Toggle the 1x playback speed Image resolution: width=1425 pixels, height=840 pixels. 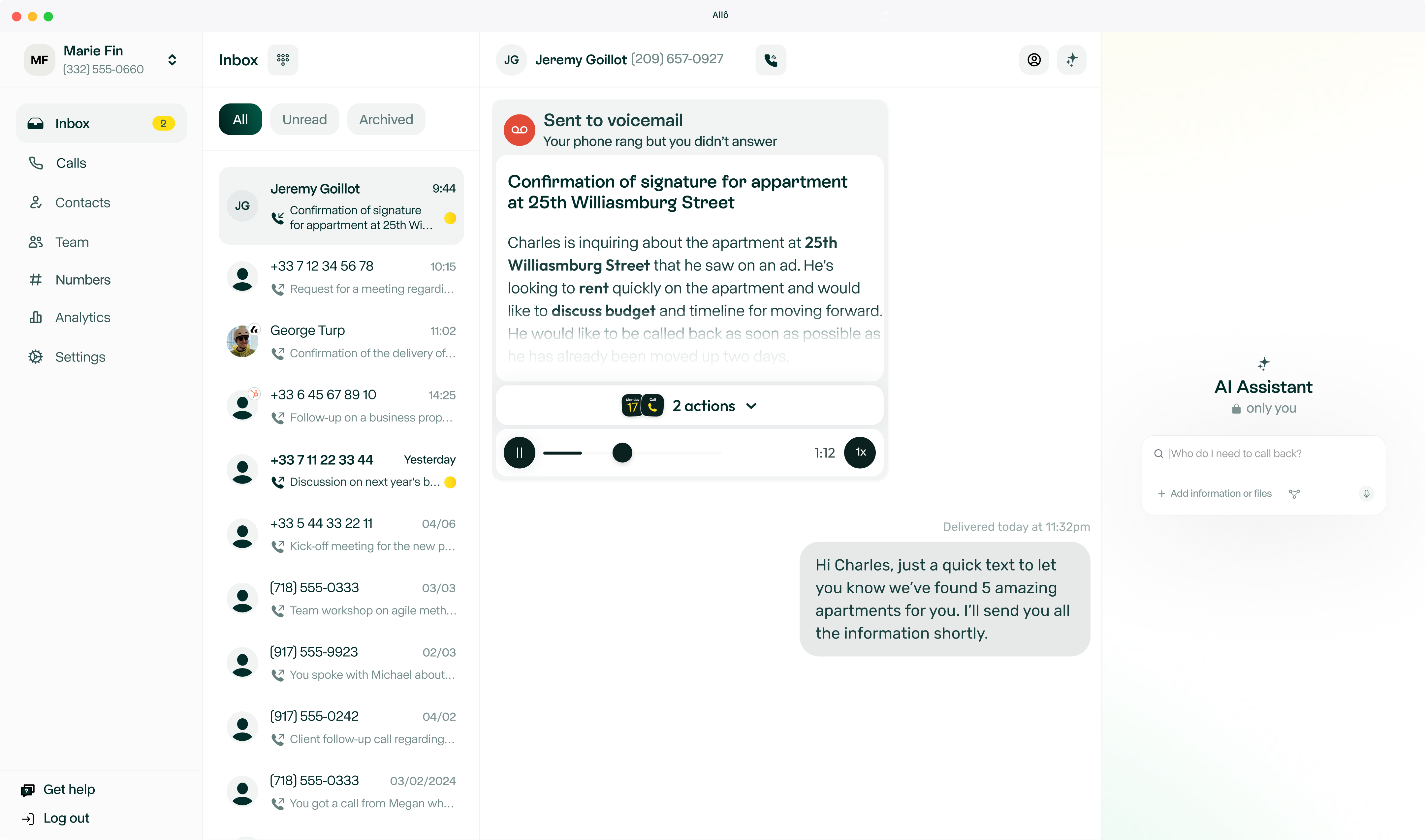(859, 452)
